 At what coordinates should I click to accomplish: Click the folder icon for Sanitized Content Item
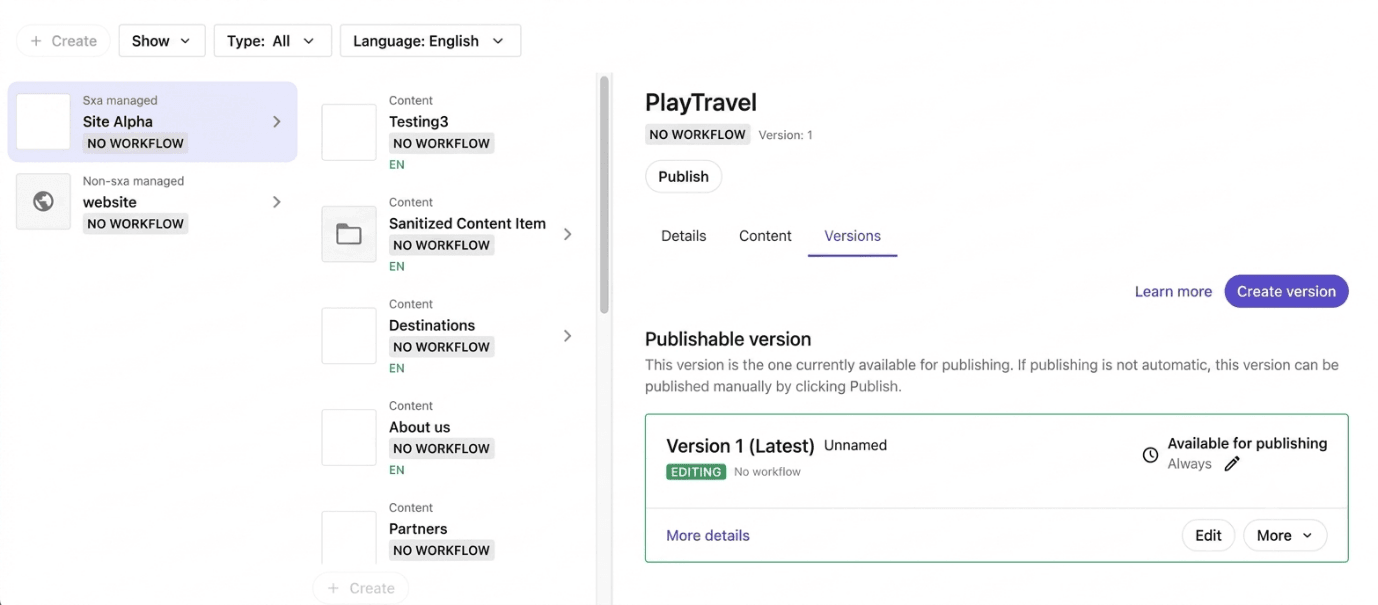tap(348, 234)
